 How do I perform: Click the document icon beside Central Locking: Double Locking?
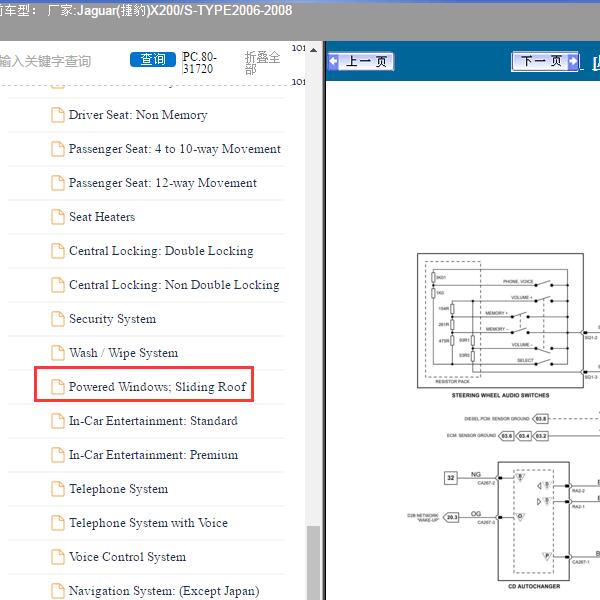pos(58,251)
